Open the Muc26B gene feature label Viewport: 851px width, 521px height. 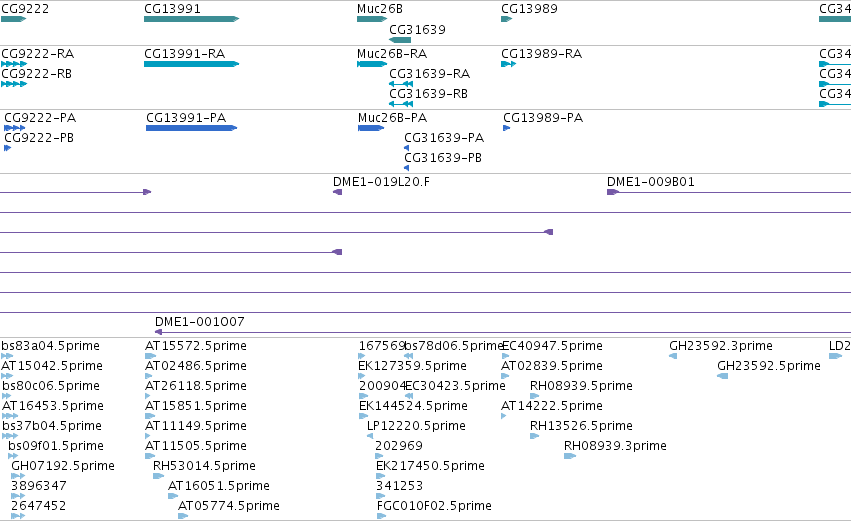[x=379, y=9]
